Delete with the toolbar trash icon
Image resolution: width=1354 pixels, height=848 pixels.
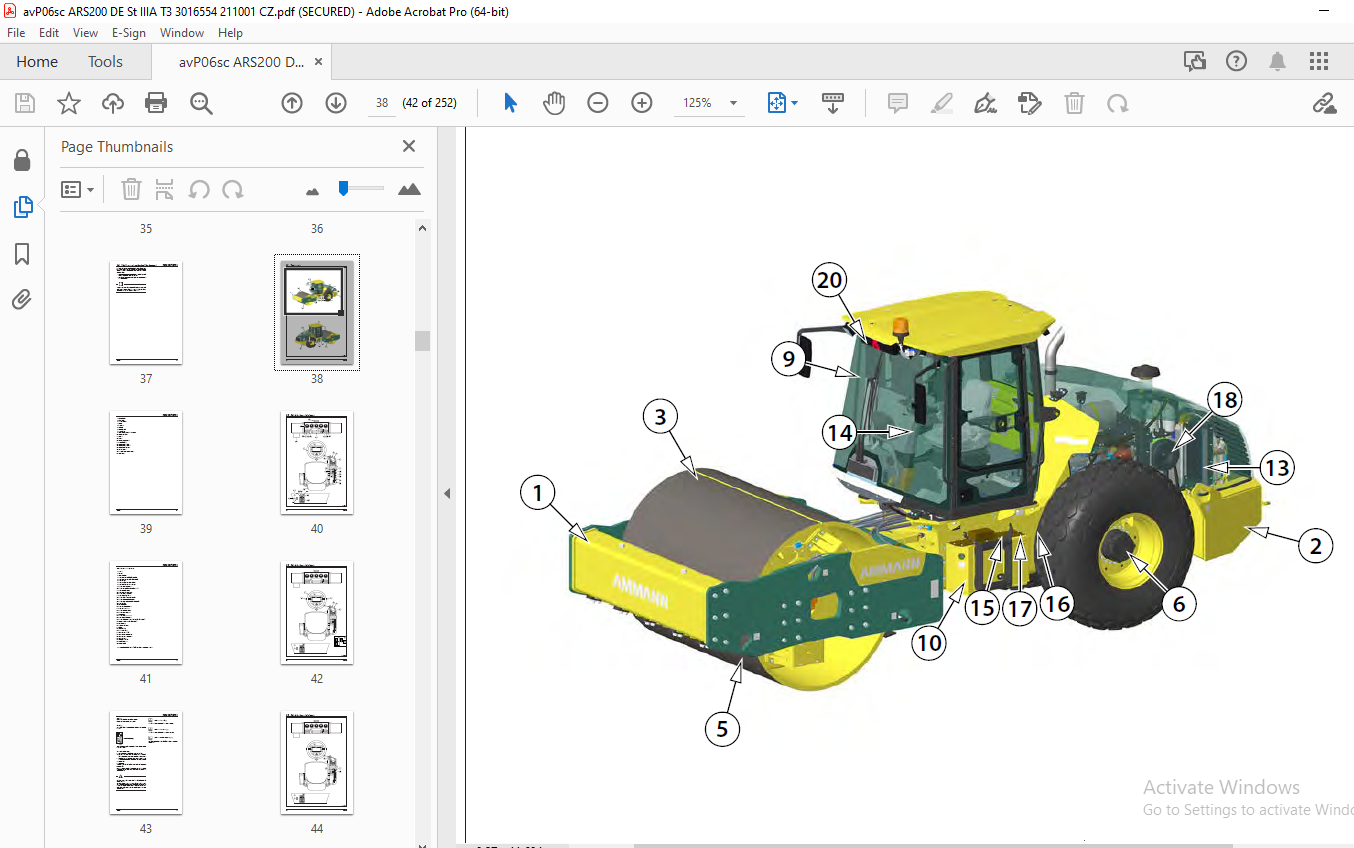(x=1074, y=103)
